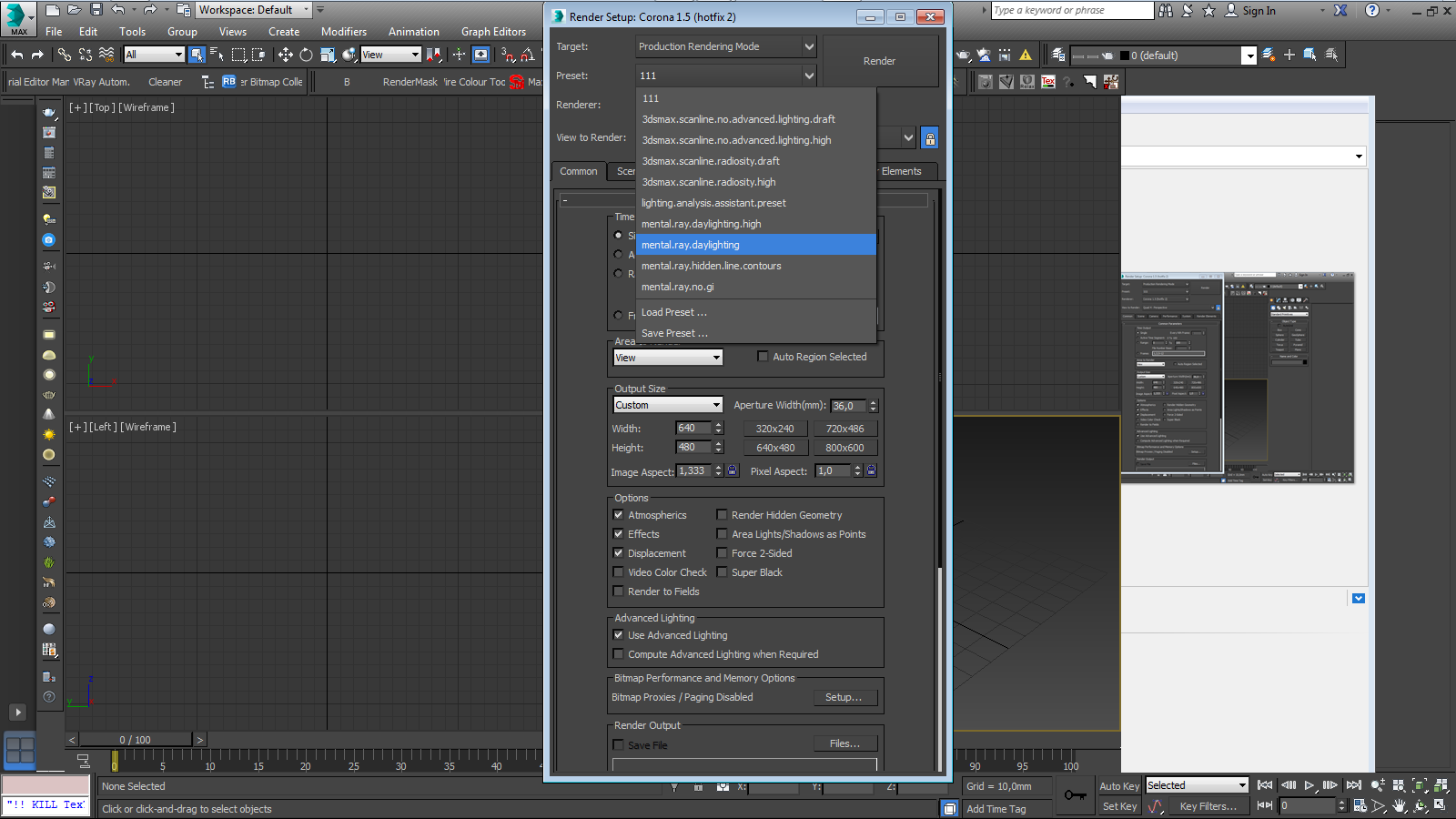Toggle the Effects checkbox

coord(619,534)
